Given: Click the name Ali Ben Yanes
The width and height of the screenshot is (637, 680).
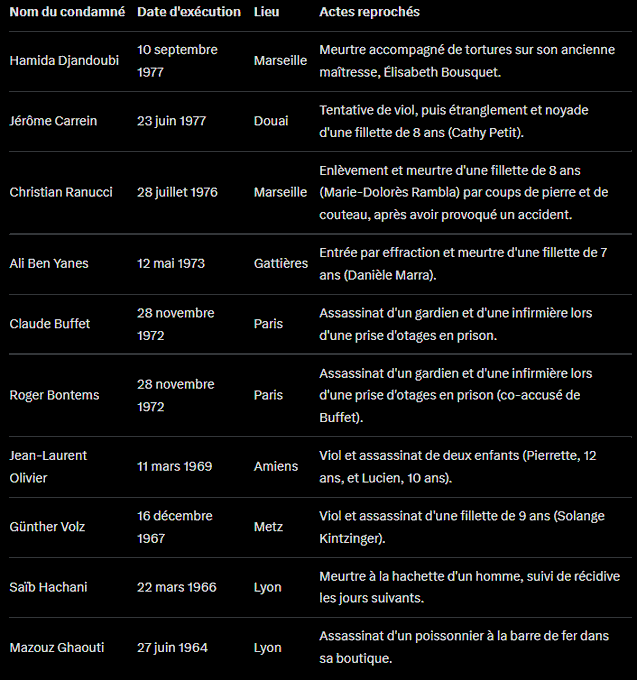Looking at the screenshot, I should pyautogui.click(x=49, y=264).
